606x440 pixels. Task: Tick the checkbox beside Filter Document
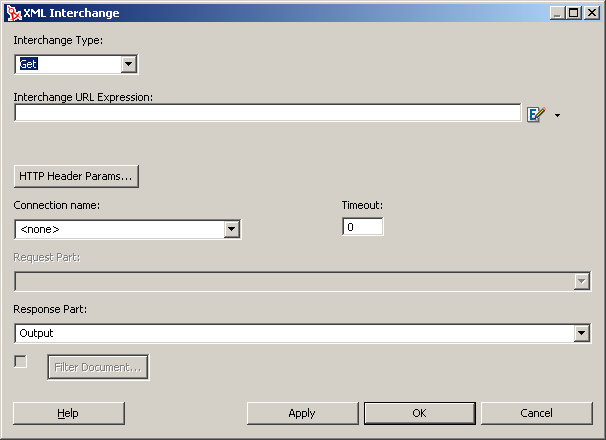[x=20, y=362]
